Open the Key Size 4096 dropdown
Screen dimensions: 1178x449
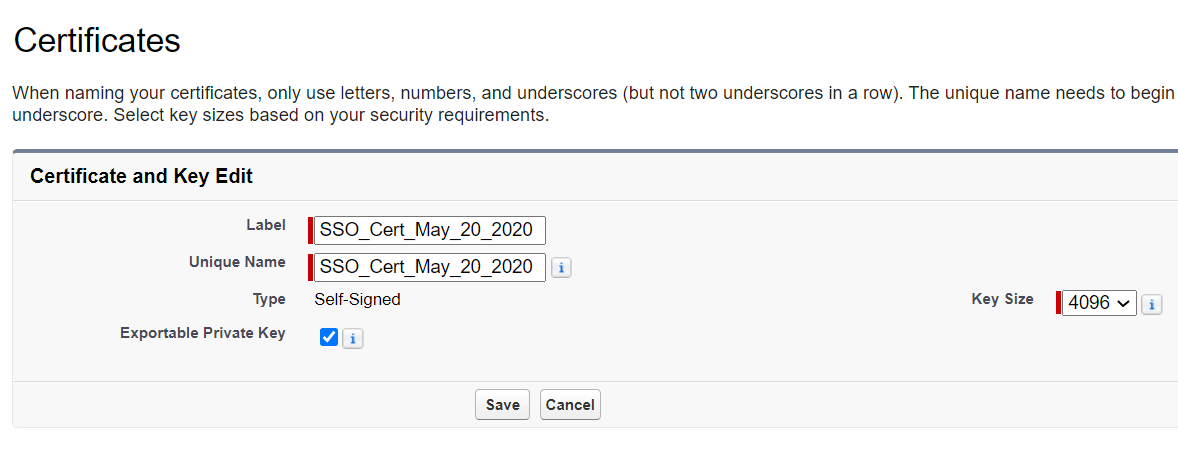click(1099, 303)
